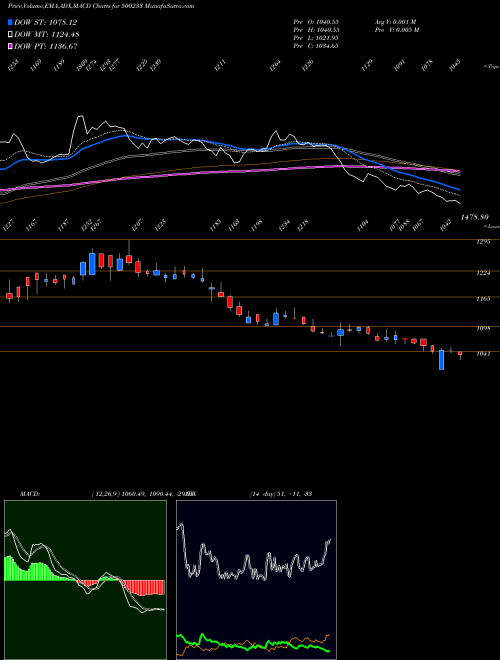Click the 'Pre V: 0.005 M' volume text
The width and height of the screenshot is (500, 660).
[397, 30]
